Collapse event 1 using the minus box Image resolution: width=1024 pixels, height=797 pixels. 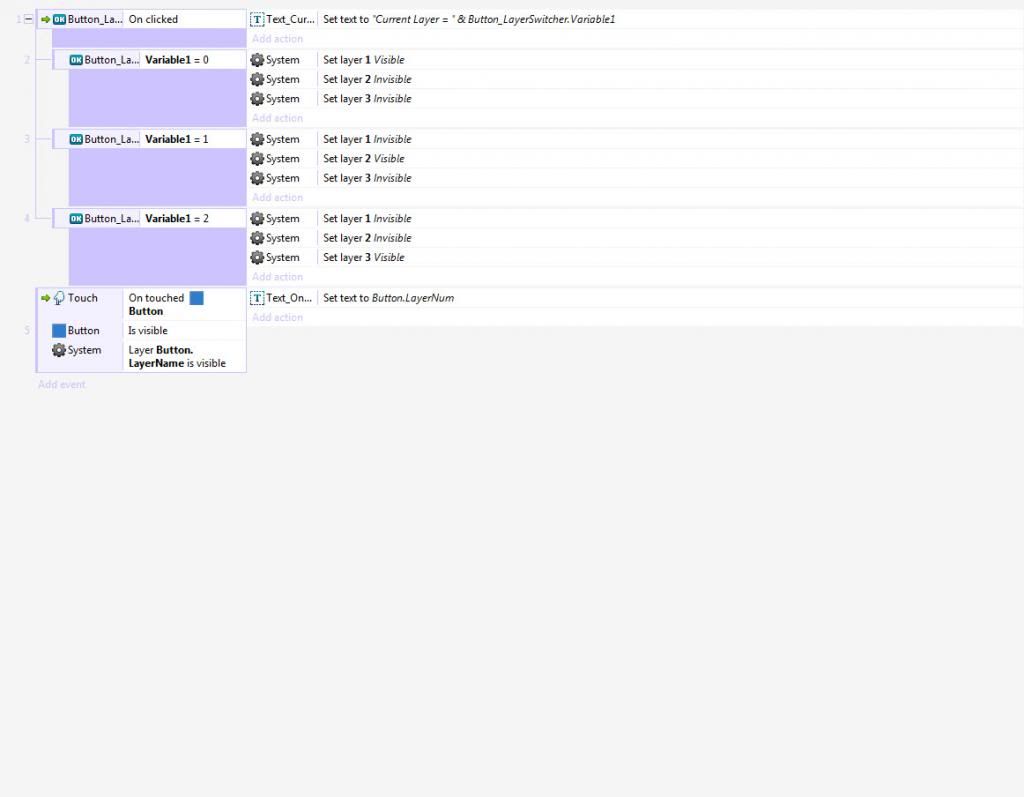tap(28, 19)
